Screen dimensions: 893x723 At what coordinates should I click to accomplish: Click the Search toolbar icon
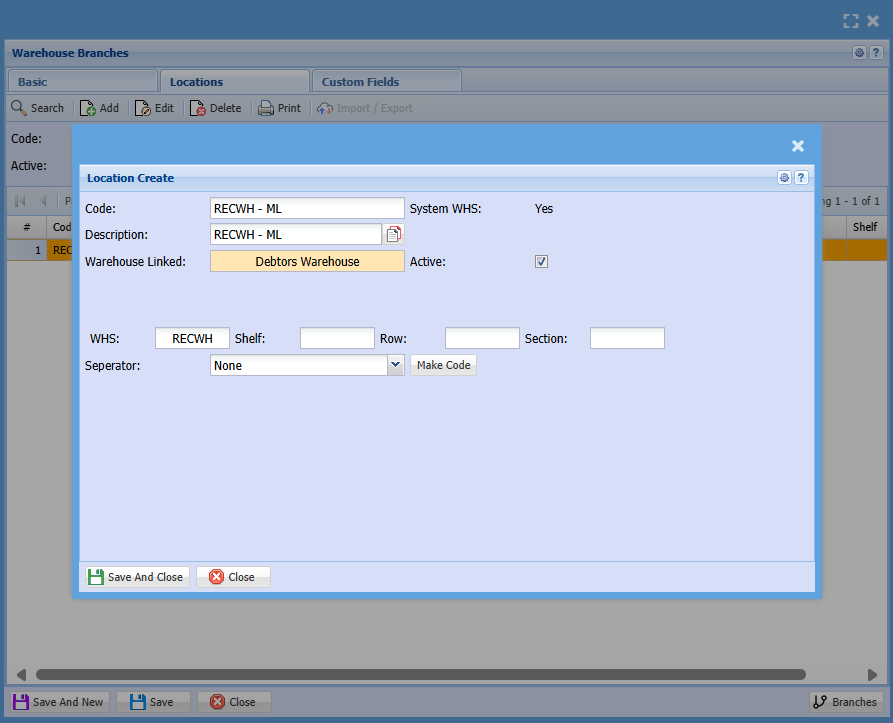[37, 108]
